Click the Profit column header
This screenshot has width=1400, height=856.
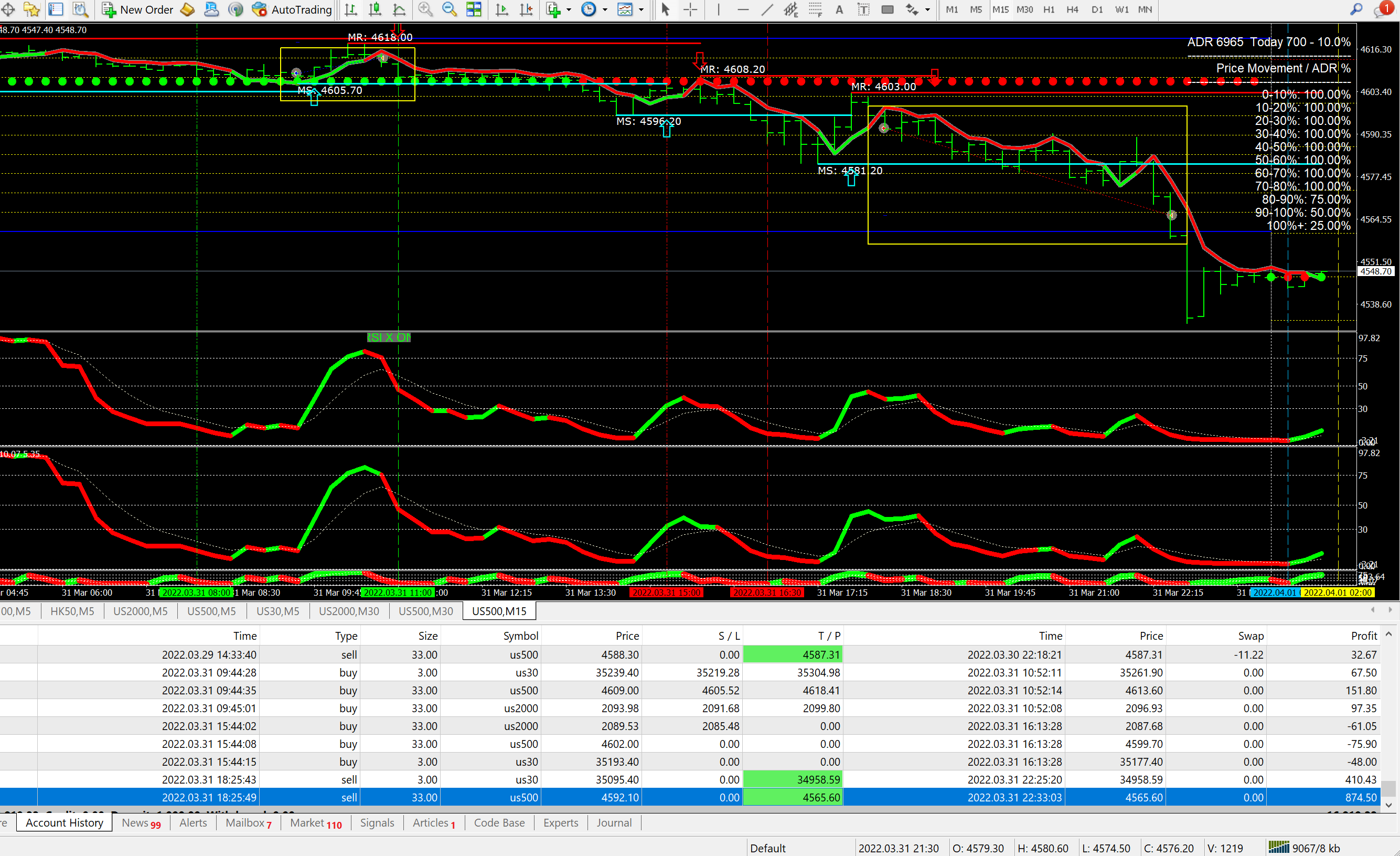[1364, 636]
